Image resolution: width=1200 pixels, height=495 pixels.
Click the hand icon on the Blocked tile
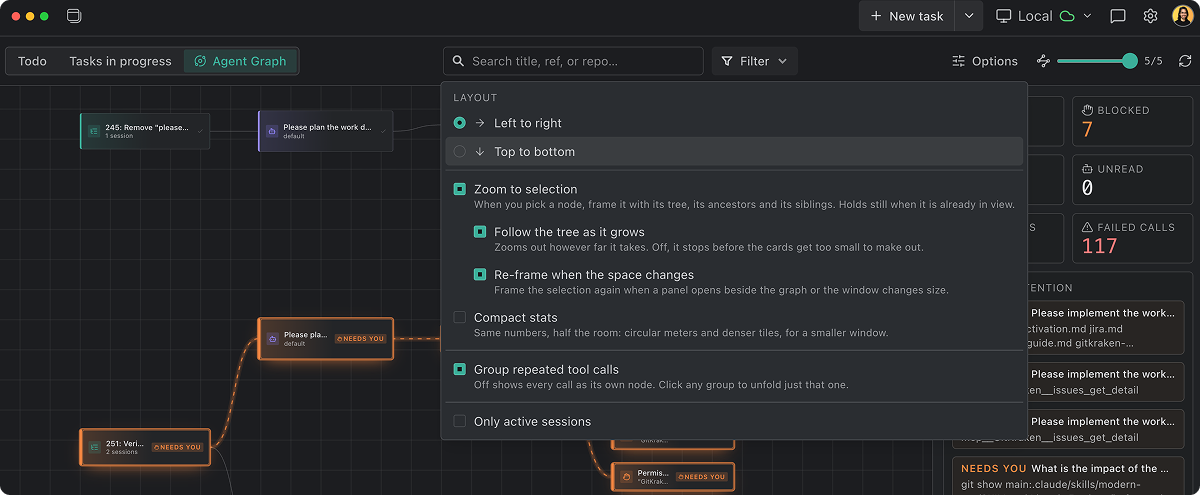[x=1088, y=110]
